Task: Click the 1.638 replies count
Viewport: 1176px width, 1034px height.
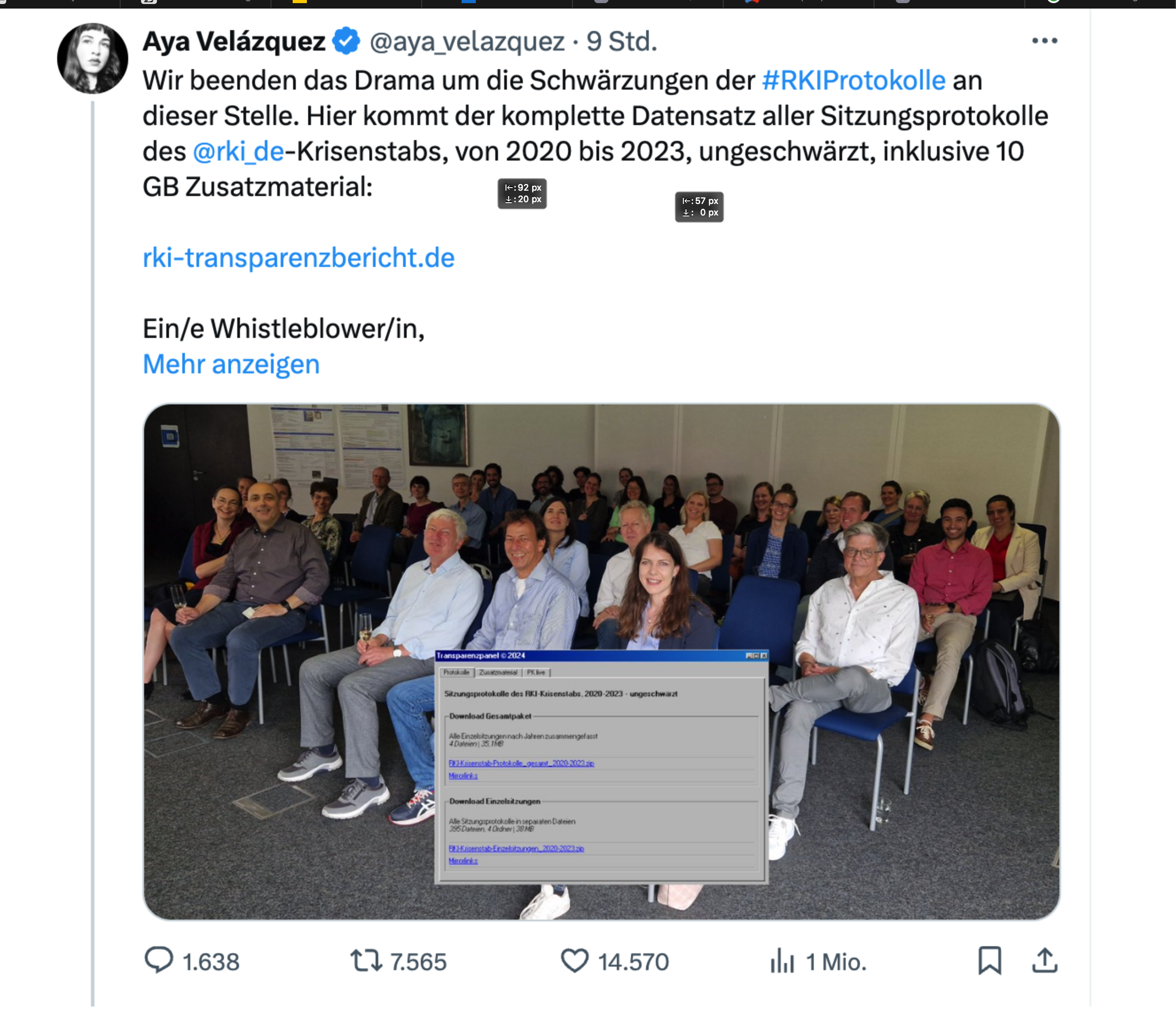Action: point(211,961)
